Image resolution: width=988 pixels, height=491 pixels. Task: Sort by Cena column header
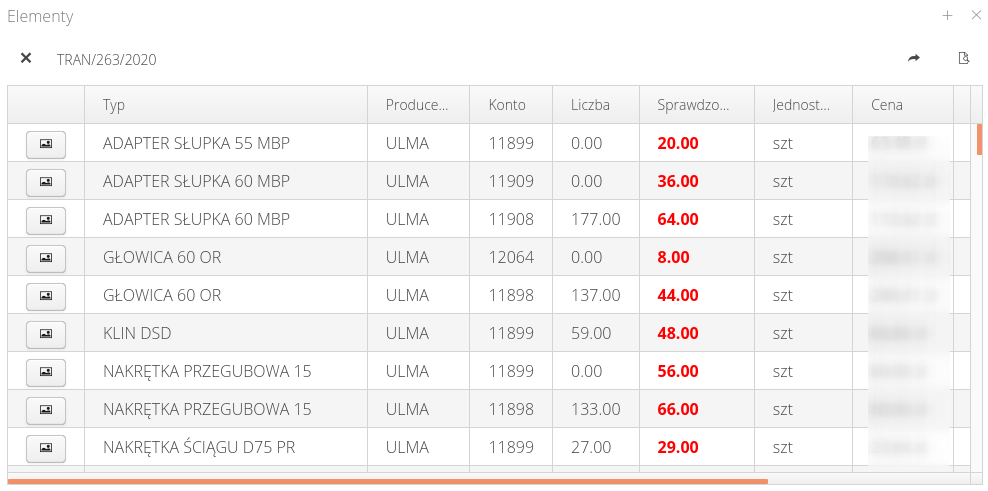(903, 105)
